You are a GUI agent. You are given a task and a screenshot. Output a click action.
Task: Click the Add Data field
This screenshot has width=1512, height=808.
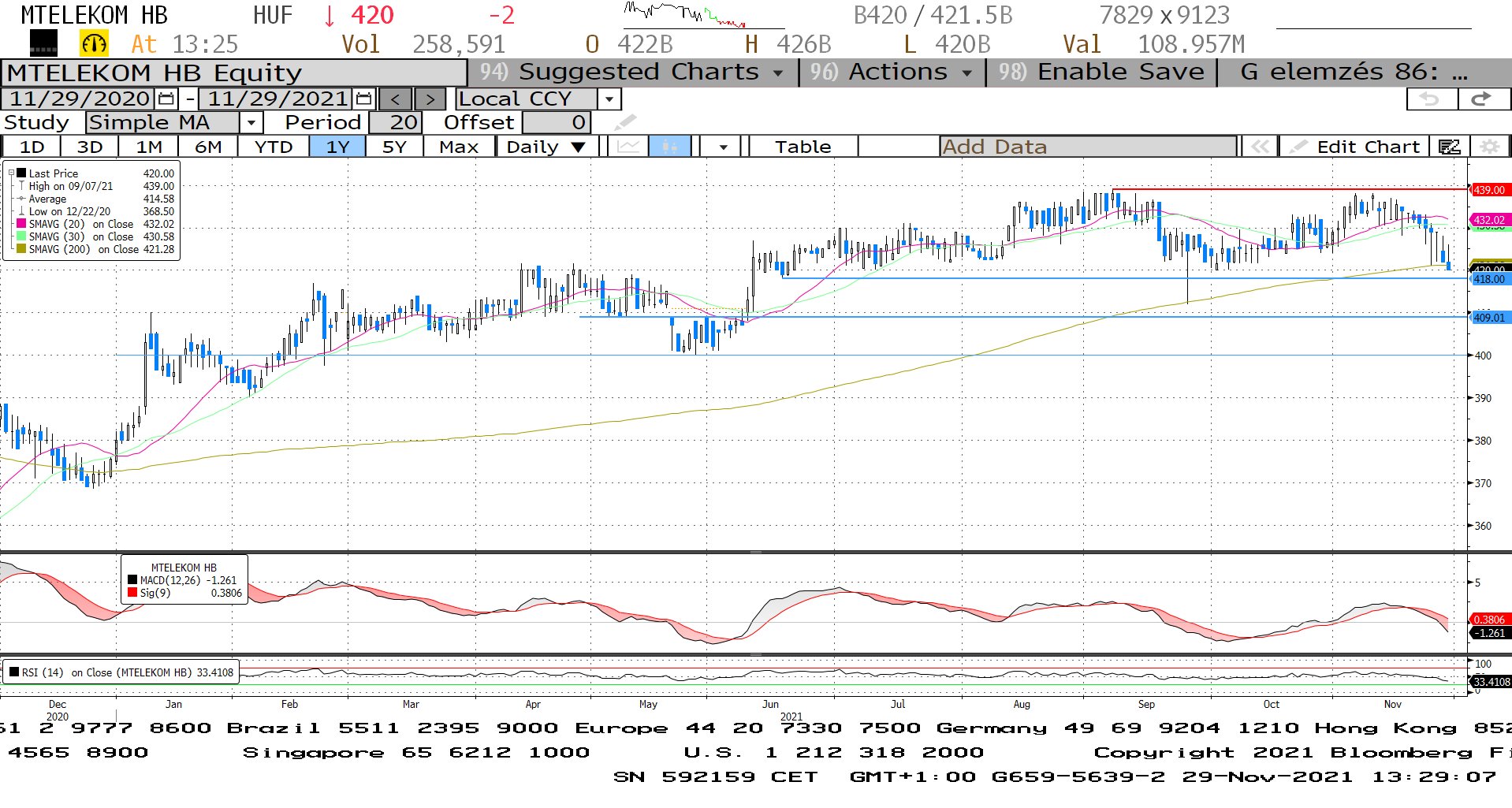[x=1088, y=147]
